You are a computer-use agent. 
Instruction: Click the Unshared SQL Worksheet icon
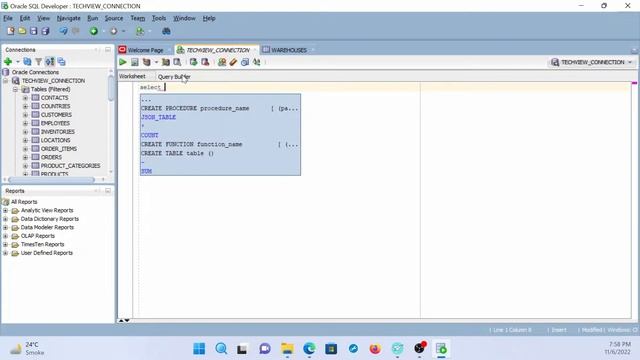pos(222,62)
